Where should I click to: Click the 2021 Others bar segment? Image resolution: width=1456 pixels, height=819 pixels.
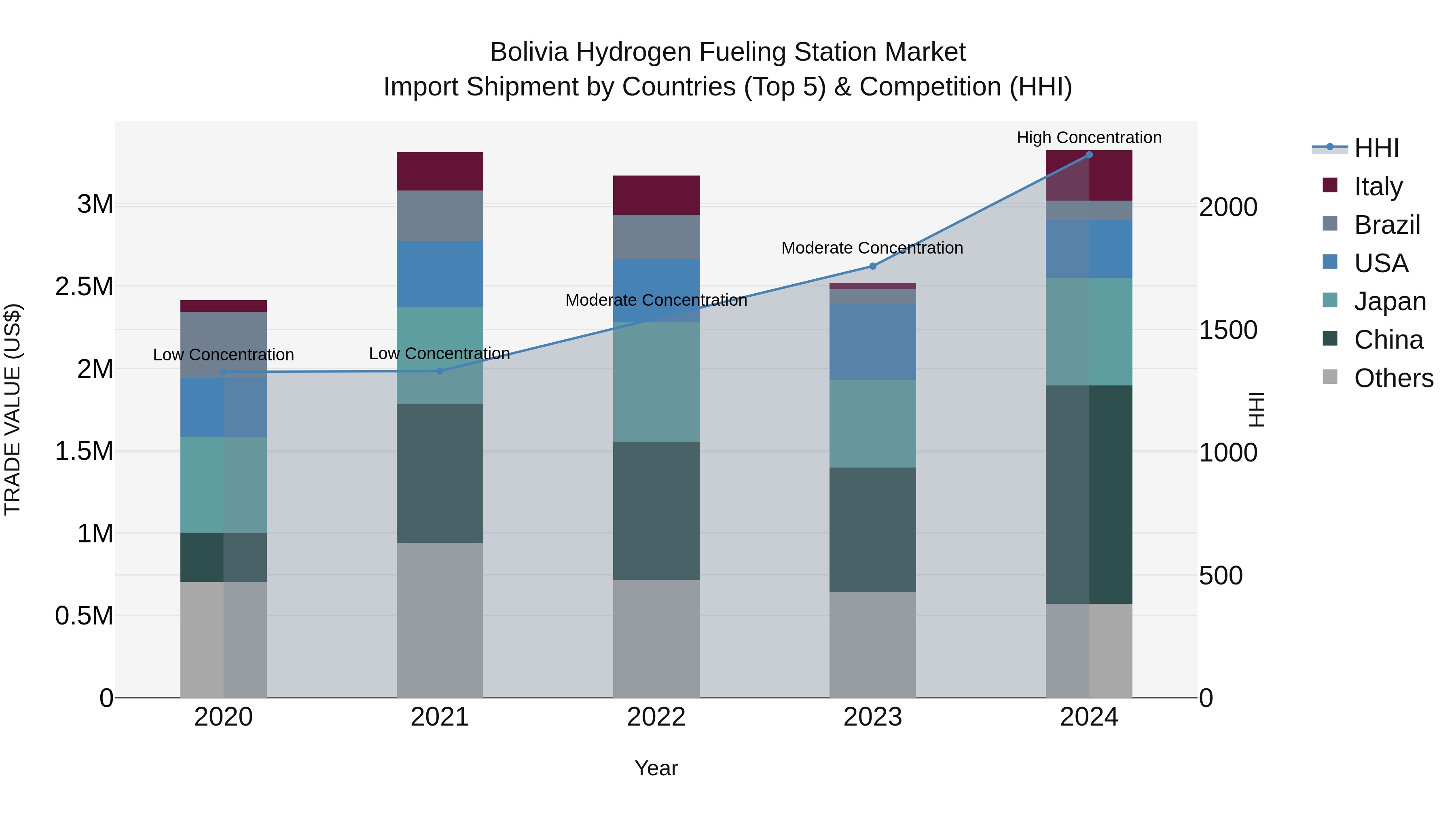(x=440, y=620)
